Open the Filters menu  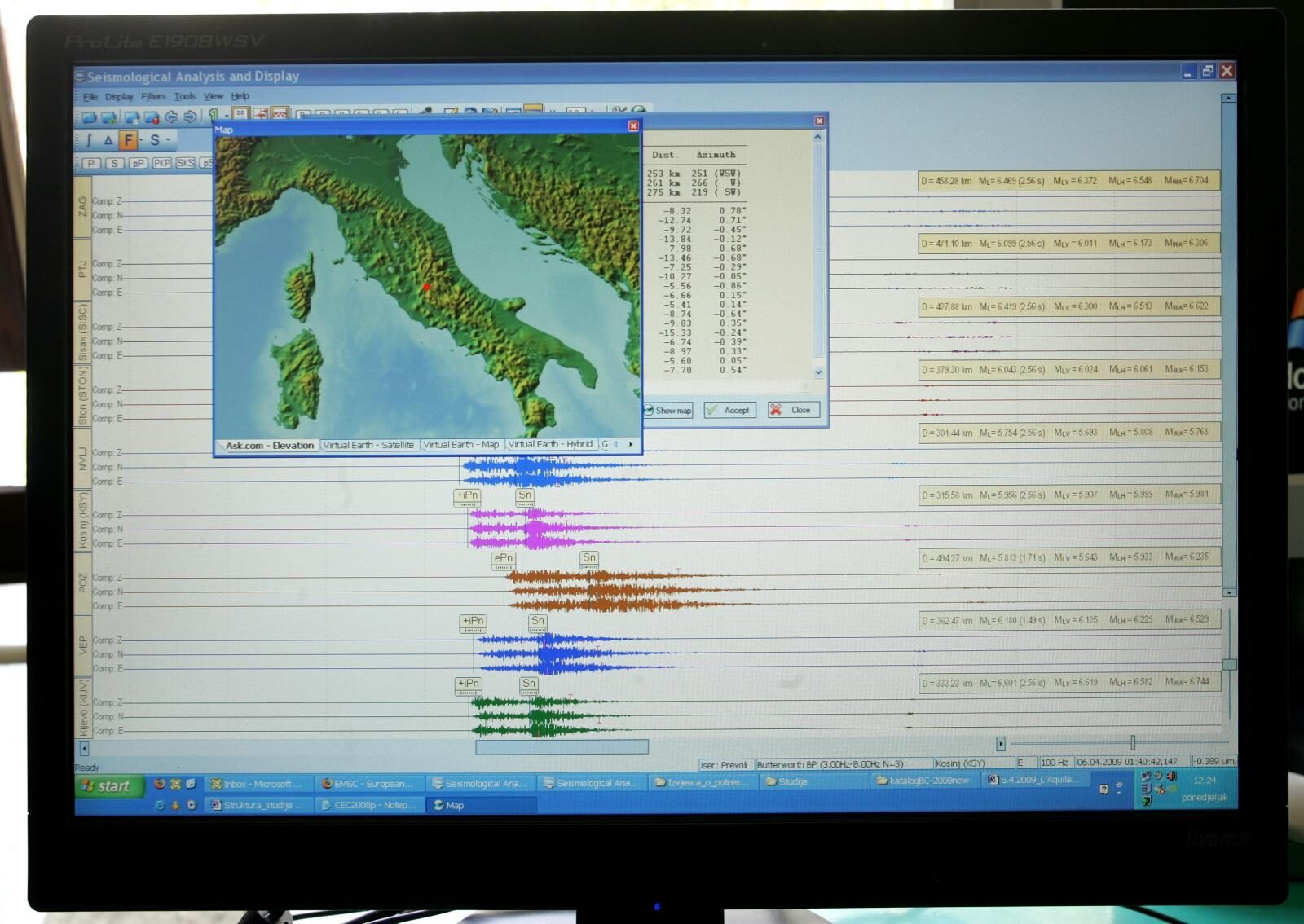pos(153,96)
